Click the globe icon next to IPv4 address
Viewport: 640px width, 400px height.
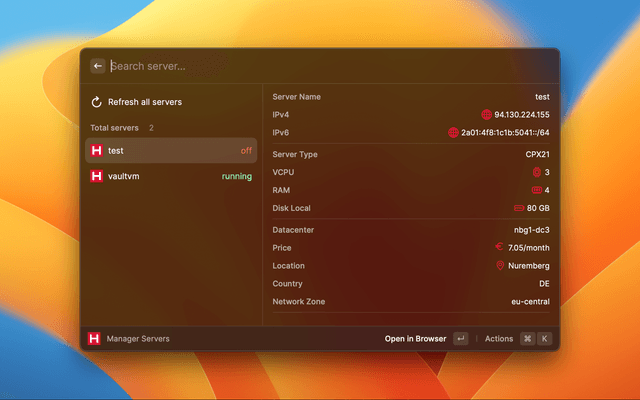pyautogui.click(x=486, y=115)
